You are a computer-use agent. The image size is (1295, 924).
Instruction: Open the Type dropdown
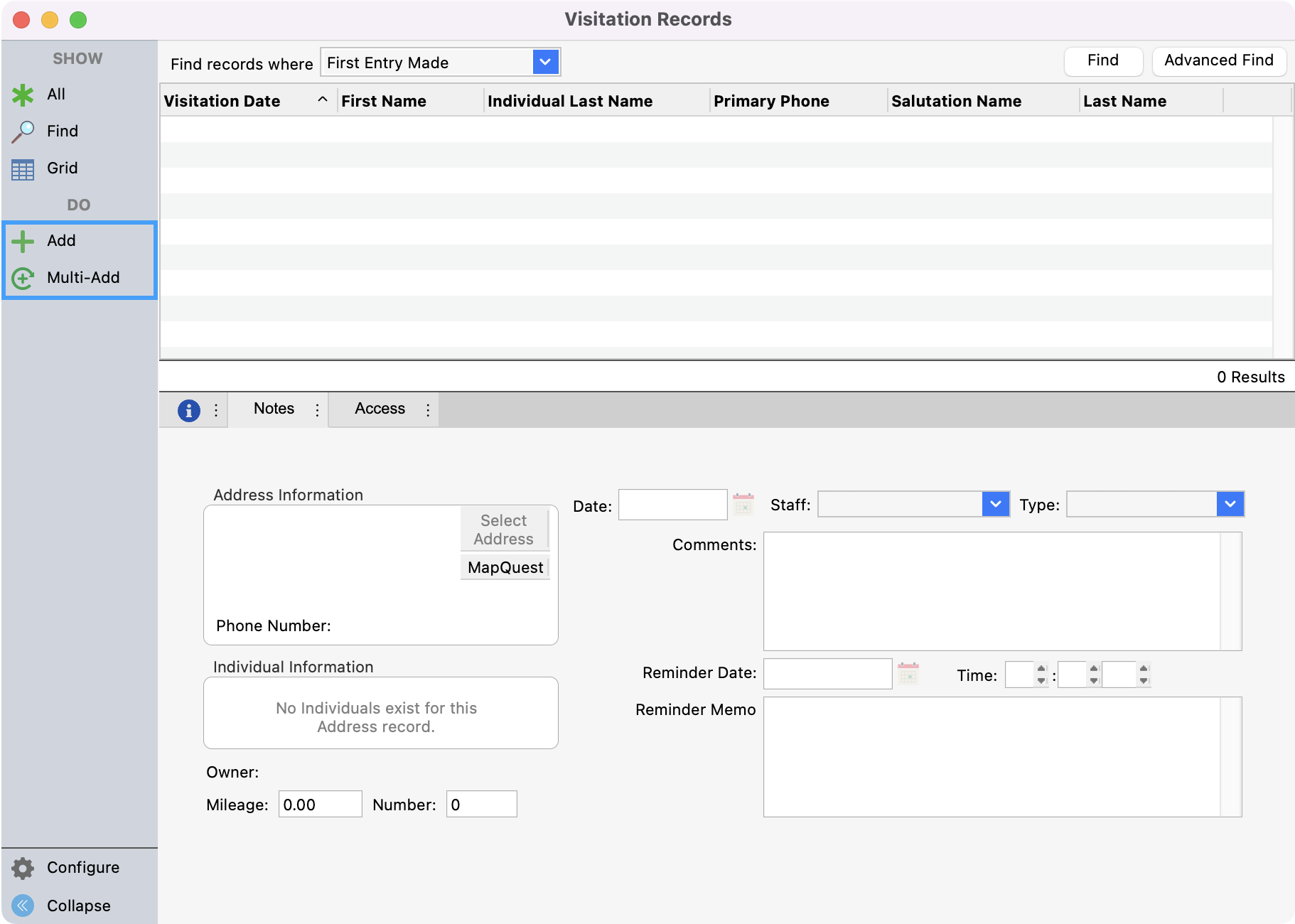point(1230,504)
